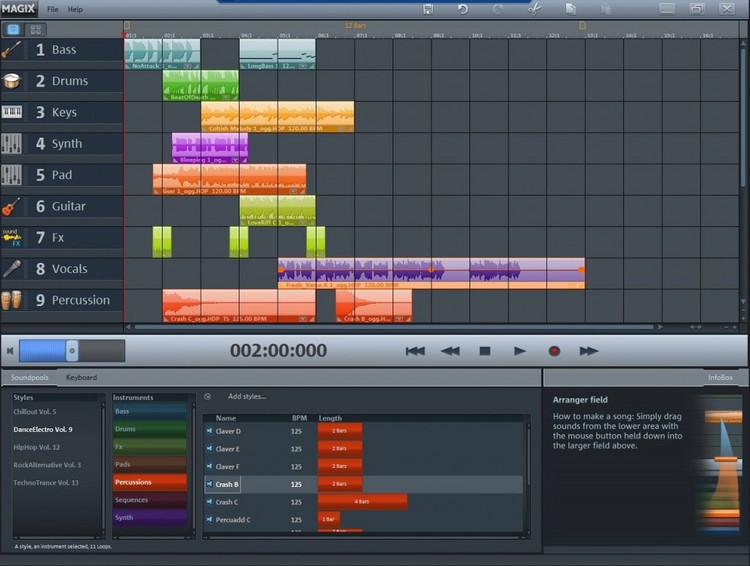Open the File menu
Image resolution: width=750 pixels, height=566 pixels.
point(52,9)
